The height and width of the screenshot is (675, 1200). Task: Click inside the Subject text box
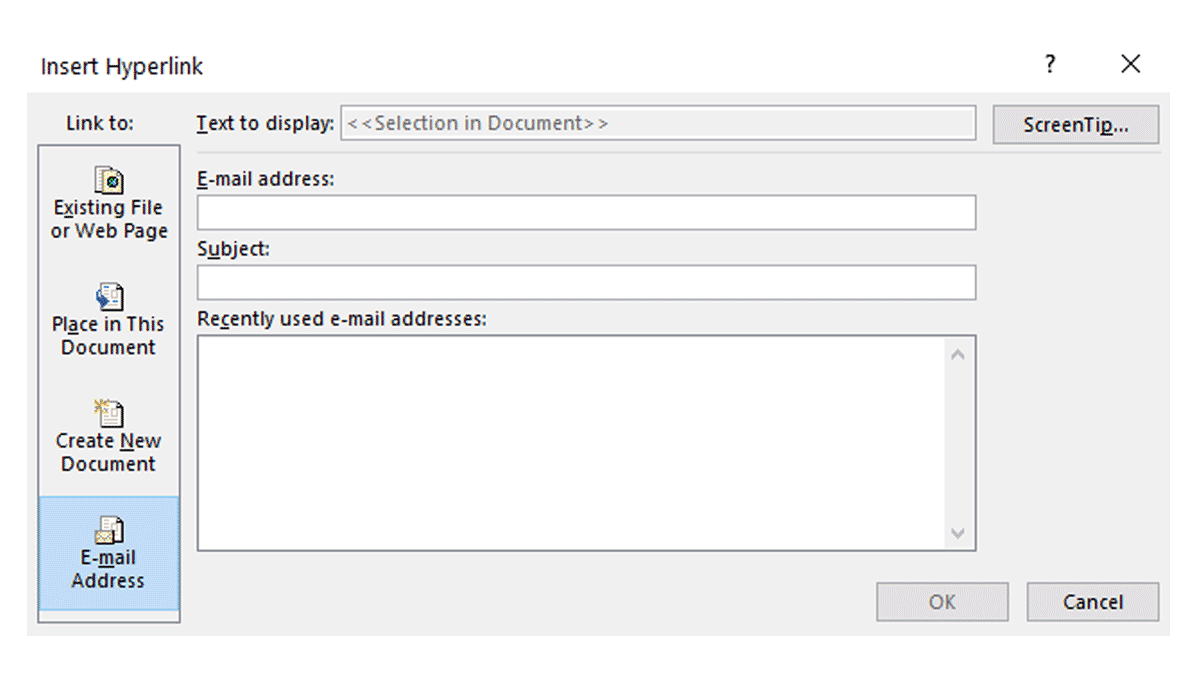click(586, 283)
